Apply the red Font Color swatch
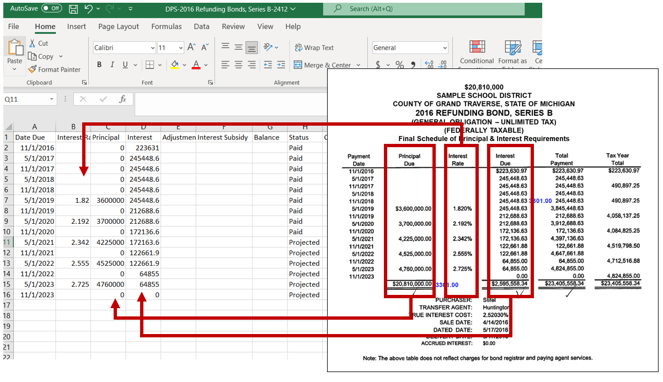The image size is (663, 382). coord(196,65)
